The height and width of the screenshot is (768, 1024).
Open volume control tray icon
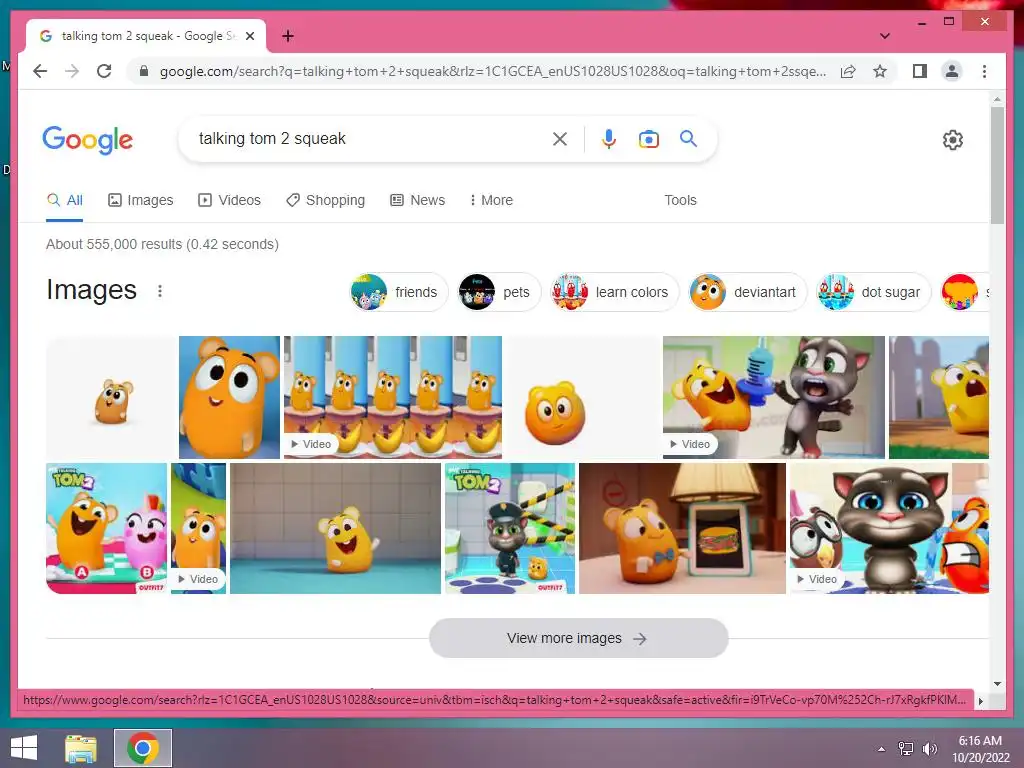coord(929,748)
